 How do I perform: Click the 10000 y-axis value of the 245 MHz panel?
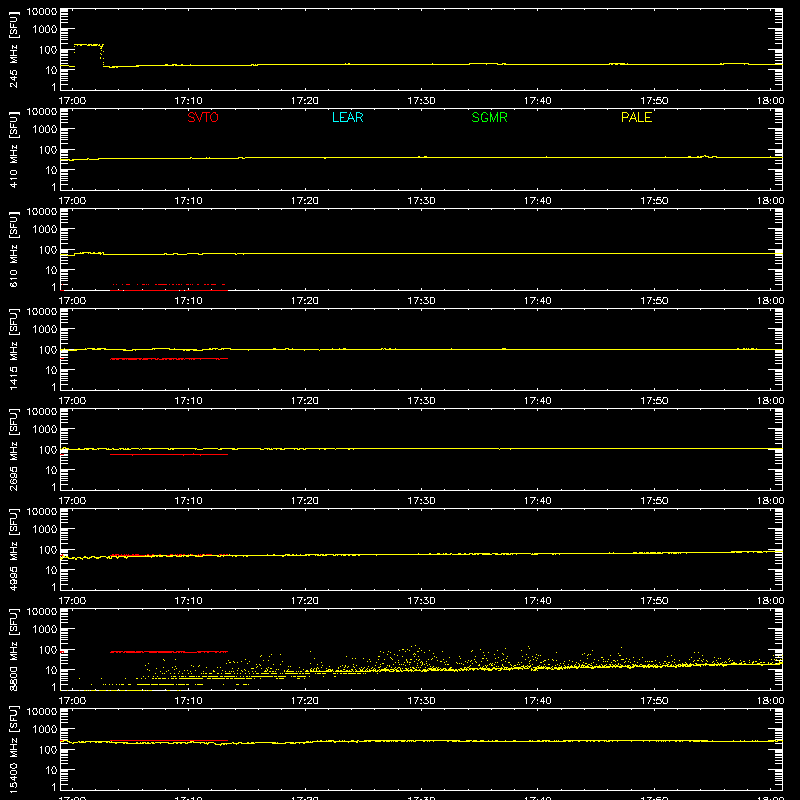(x=42, y=12)
